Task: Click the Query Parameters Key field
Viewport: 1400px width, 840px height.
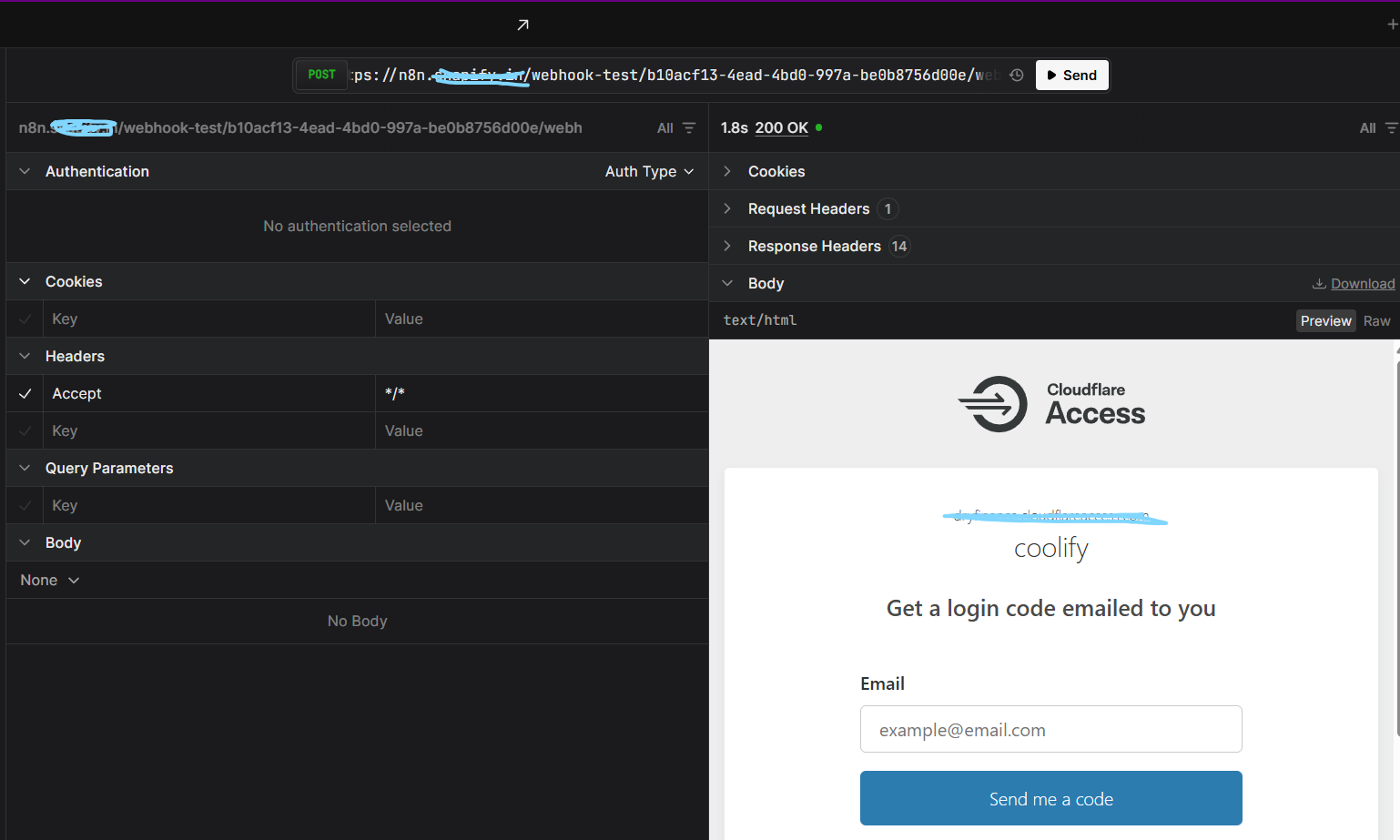Action: [x=209, y=505]
